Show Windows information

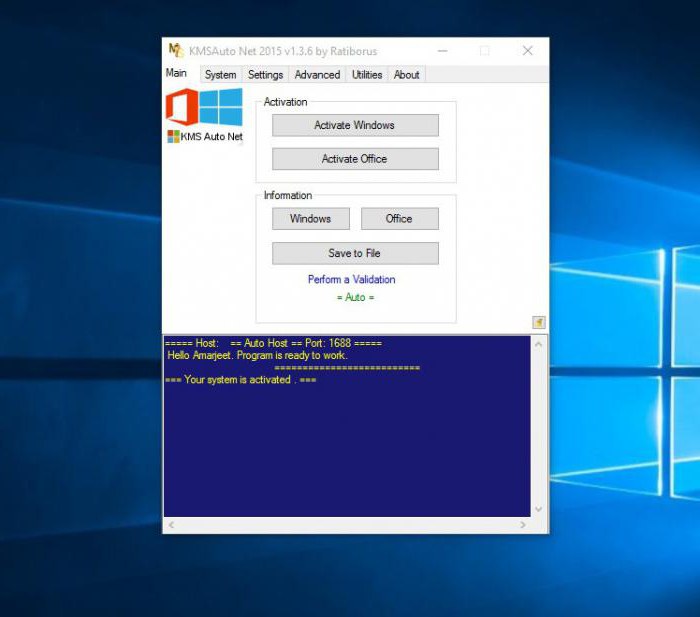click(311, 219)
